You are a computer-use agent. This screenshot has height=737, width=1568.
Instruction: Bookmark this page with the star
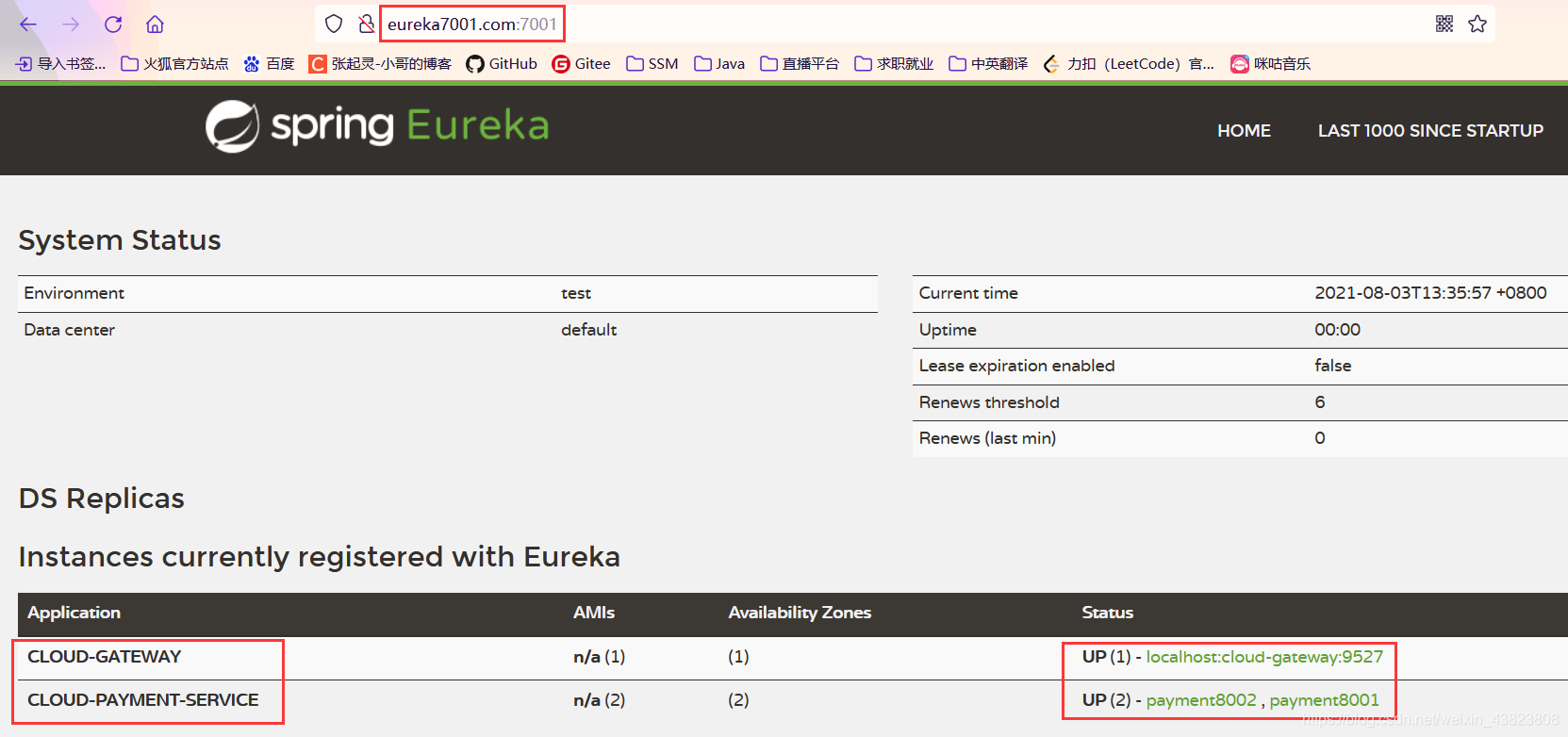pyautogui.click(x=1477, y=24)
